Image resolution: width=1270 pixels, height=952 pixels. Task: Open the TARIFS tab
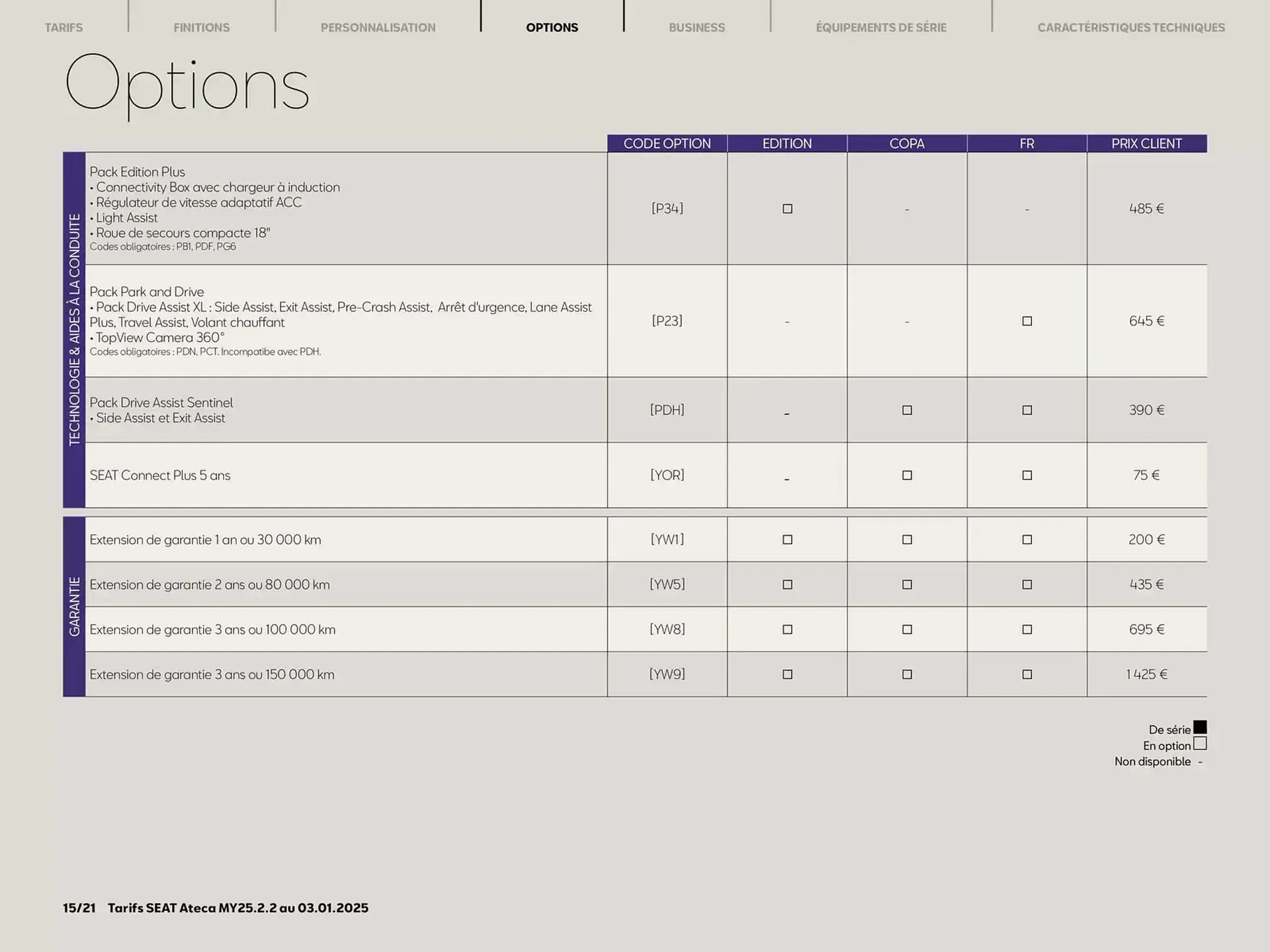[63, 28]
